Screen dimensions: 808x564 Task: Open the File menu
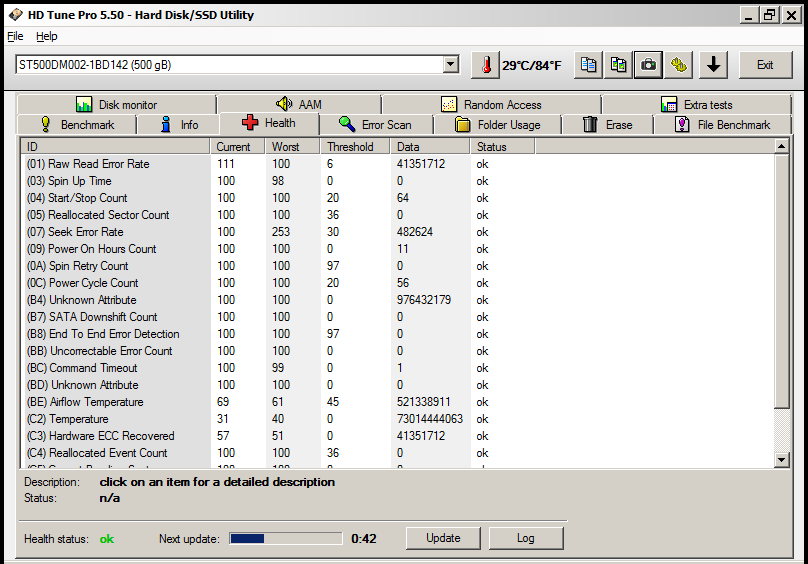15,36
